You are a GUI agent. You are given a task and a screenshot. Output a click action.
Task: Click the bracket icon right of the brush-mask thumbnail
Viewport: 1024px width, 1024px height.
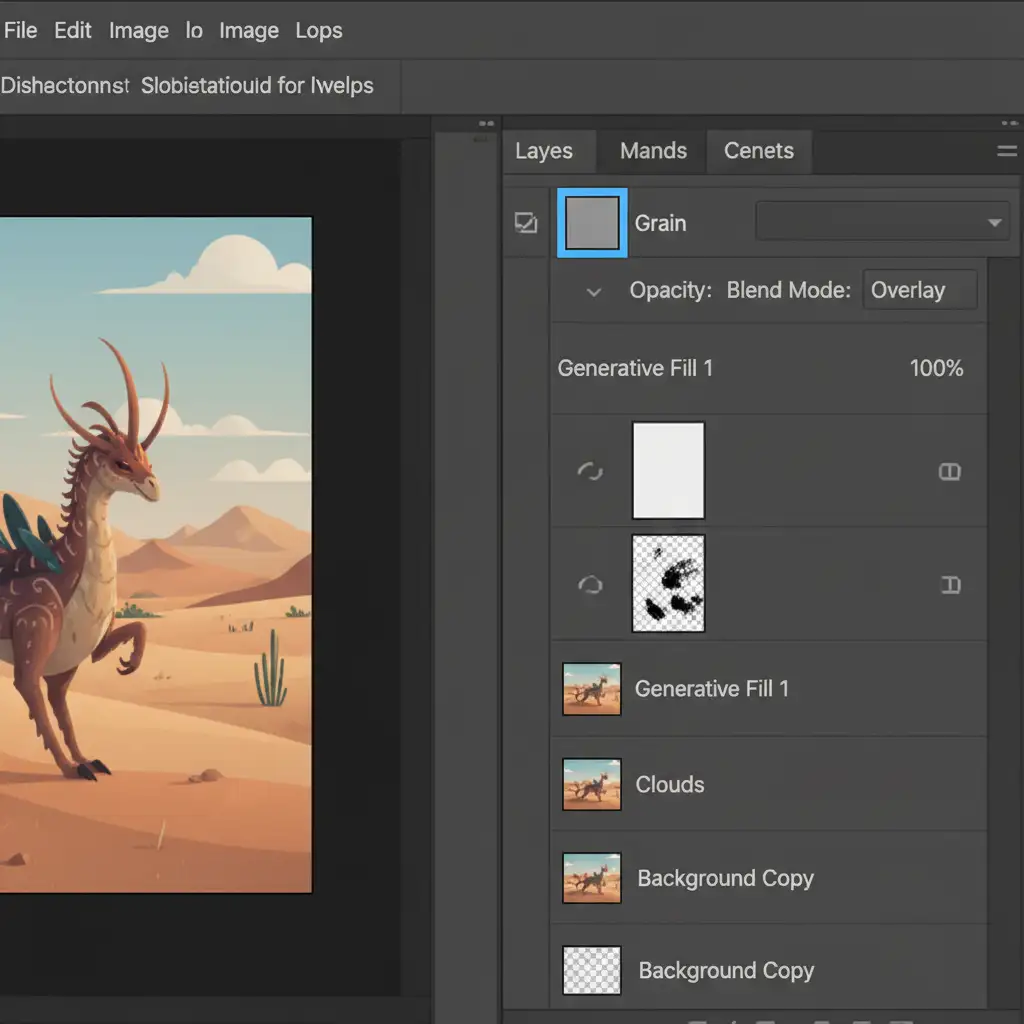click(x=951, y=585)
